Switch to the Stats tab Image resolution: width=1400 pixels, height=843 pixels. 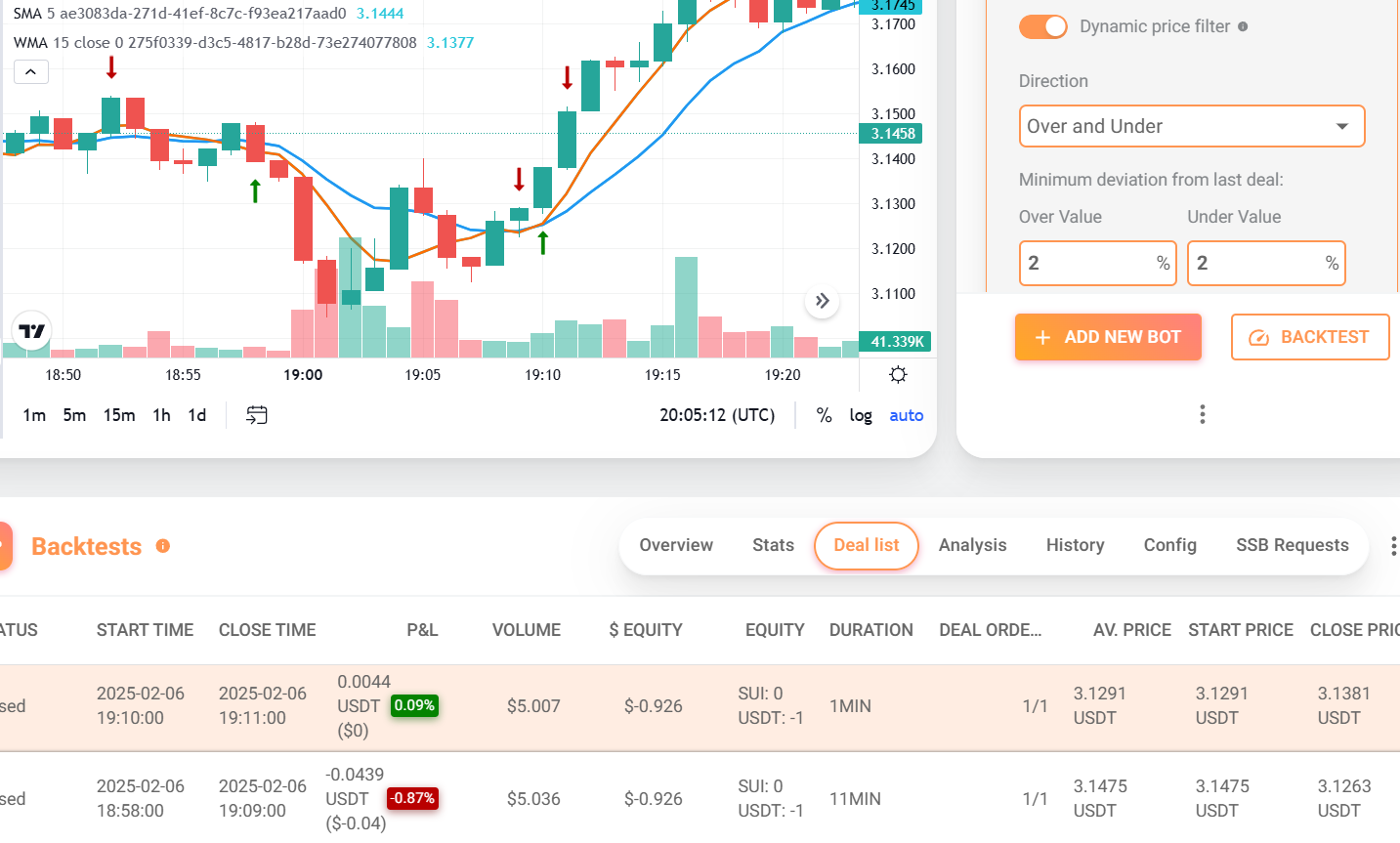point(773,545)
